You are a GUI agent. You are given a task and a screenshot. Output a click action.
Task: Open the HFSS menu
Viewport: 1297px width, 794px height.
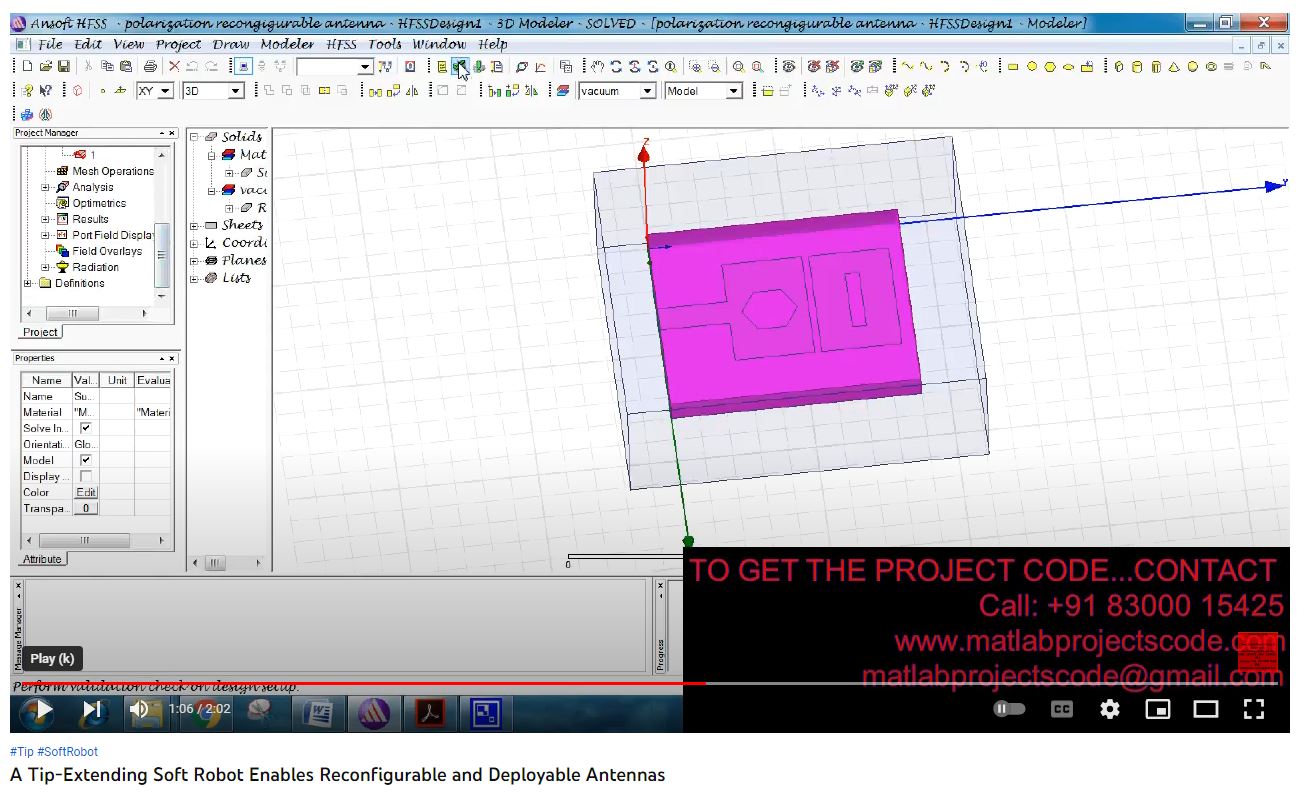click(341, 44)
